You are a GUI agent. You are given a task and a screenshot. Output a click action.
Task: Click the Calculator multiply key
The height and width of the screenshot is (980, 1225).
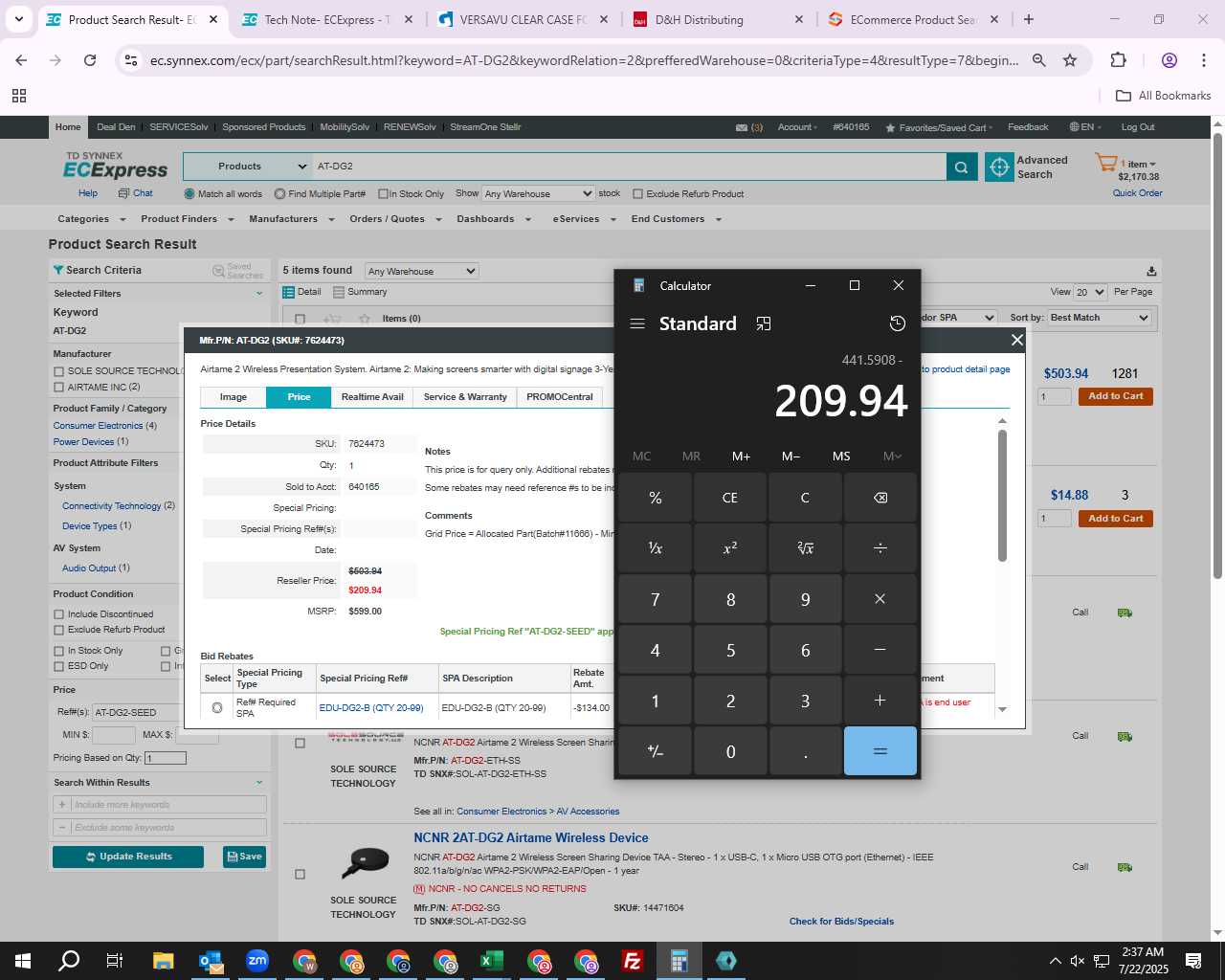(x=880, y=599)
